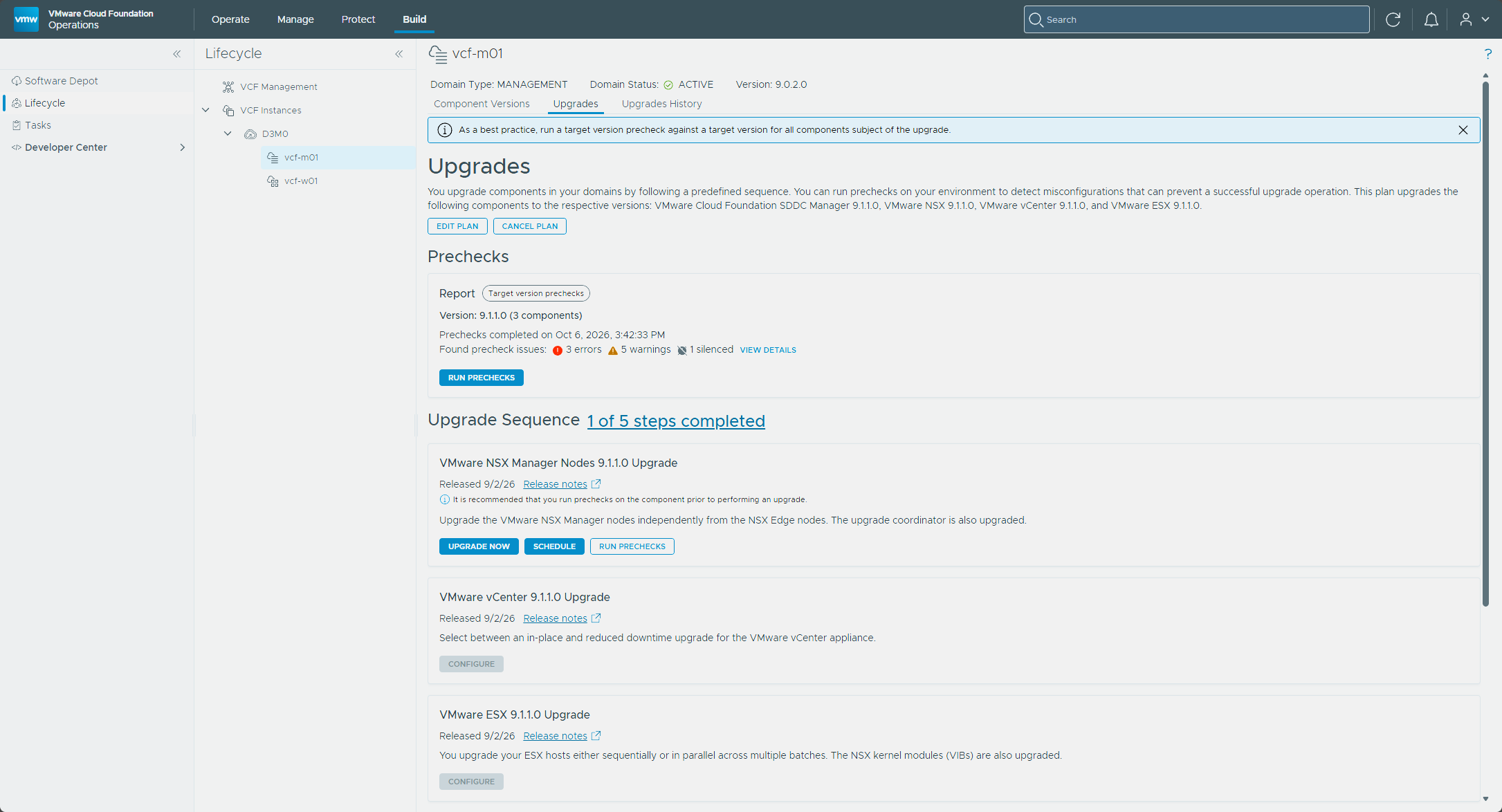Switch to Upgrades History tab
This screenshot has width=1502, height=812.
(x=662, y=104)
